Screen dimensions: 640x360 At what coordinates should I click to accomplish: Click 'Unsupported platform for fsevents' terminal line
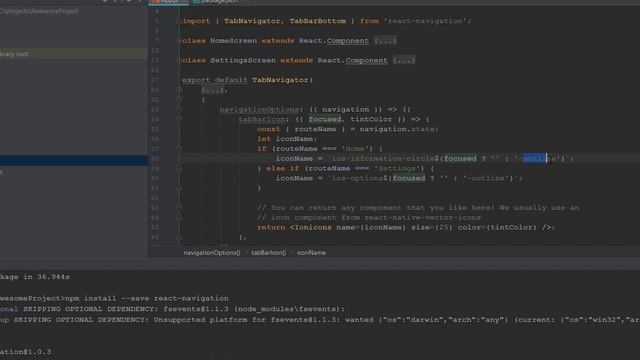click(x=320, y=320)
